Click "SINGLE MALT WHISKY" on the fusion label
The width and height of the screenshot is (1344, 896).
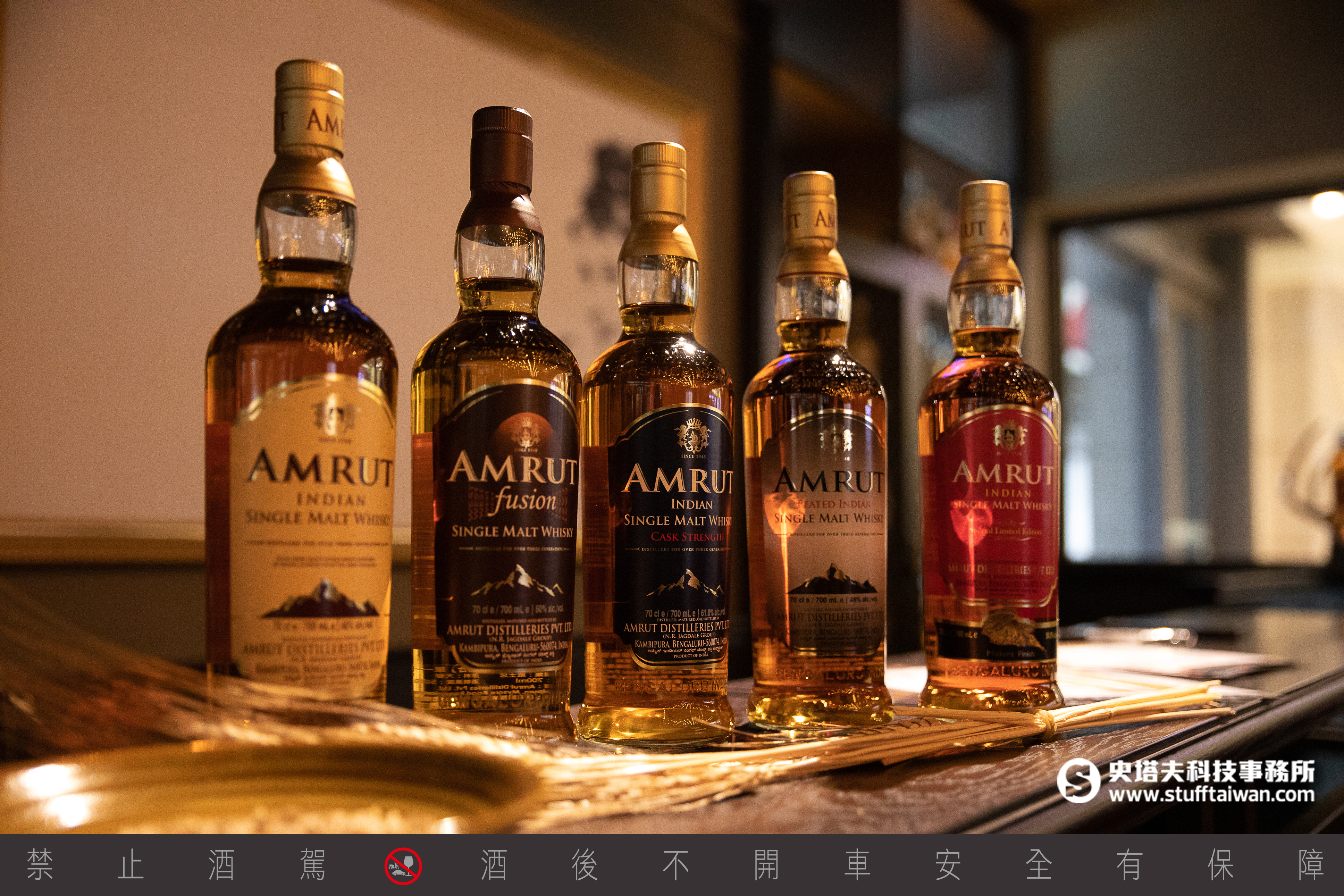[x=512, y=531]
